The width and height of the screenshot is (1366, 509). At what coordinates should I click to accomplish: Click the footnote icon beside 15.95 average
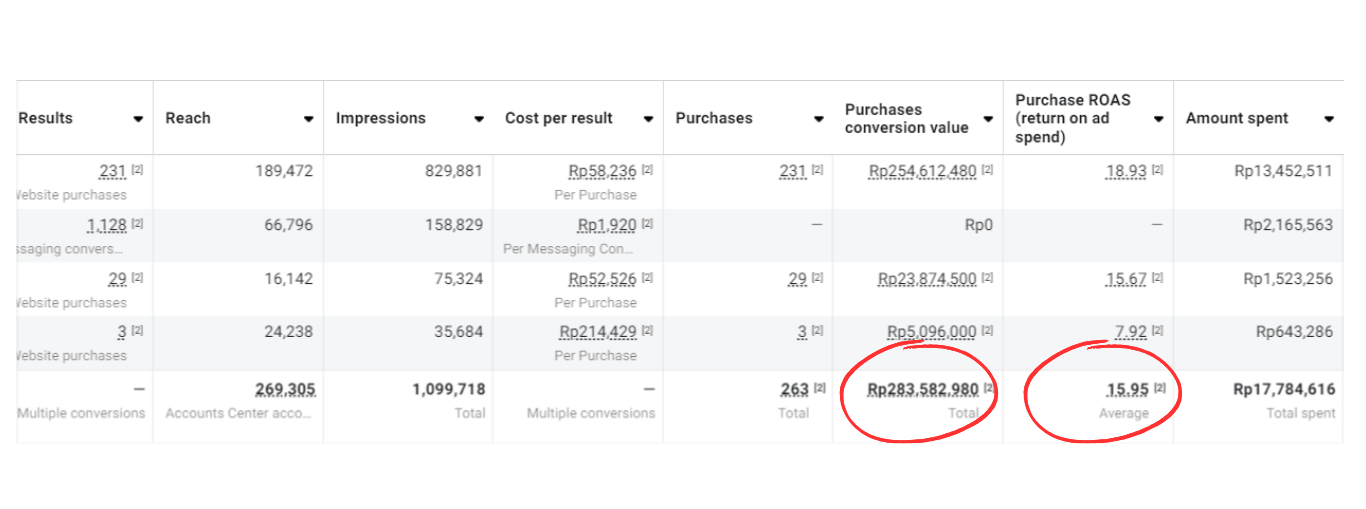point(1160,388)
